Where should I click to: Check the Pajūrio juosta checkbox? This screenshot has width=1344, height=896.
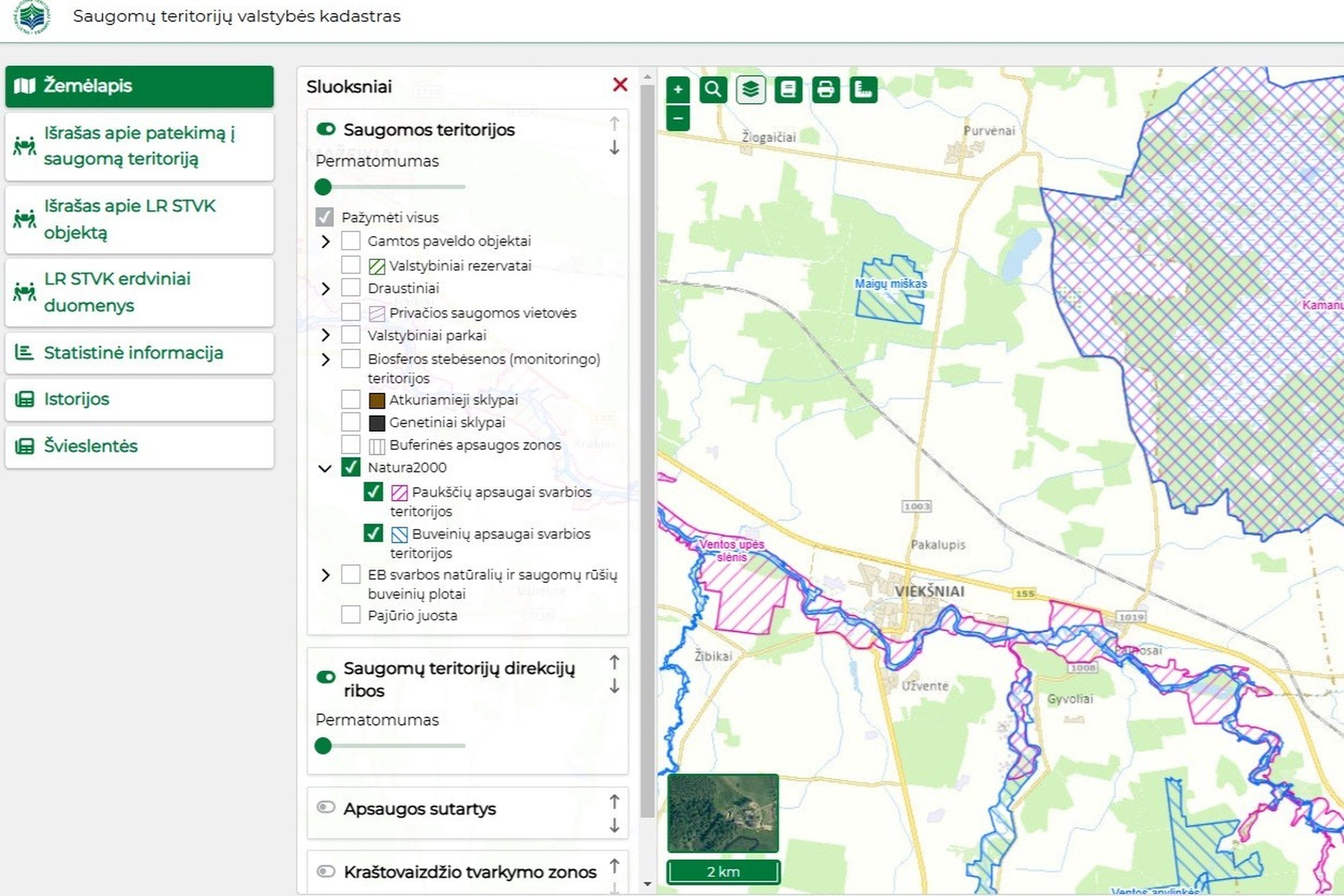point(351,615)
